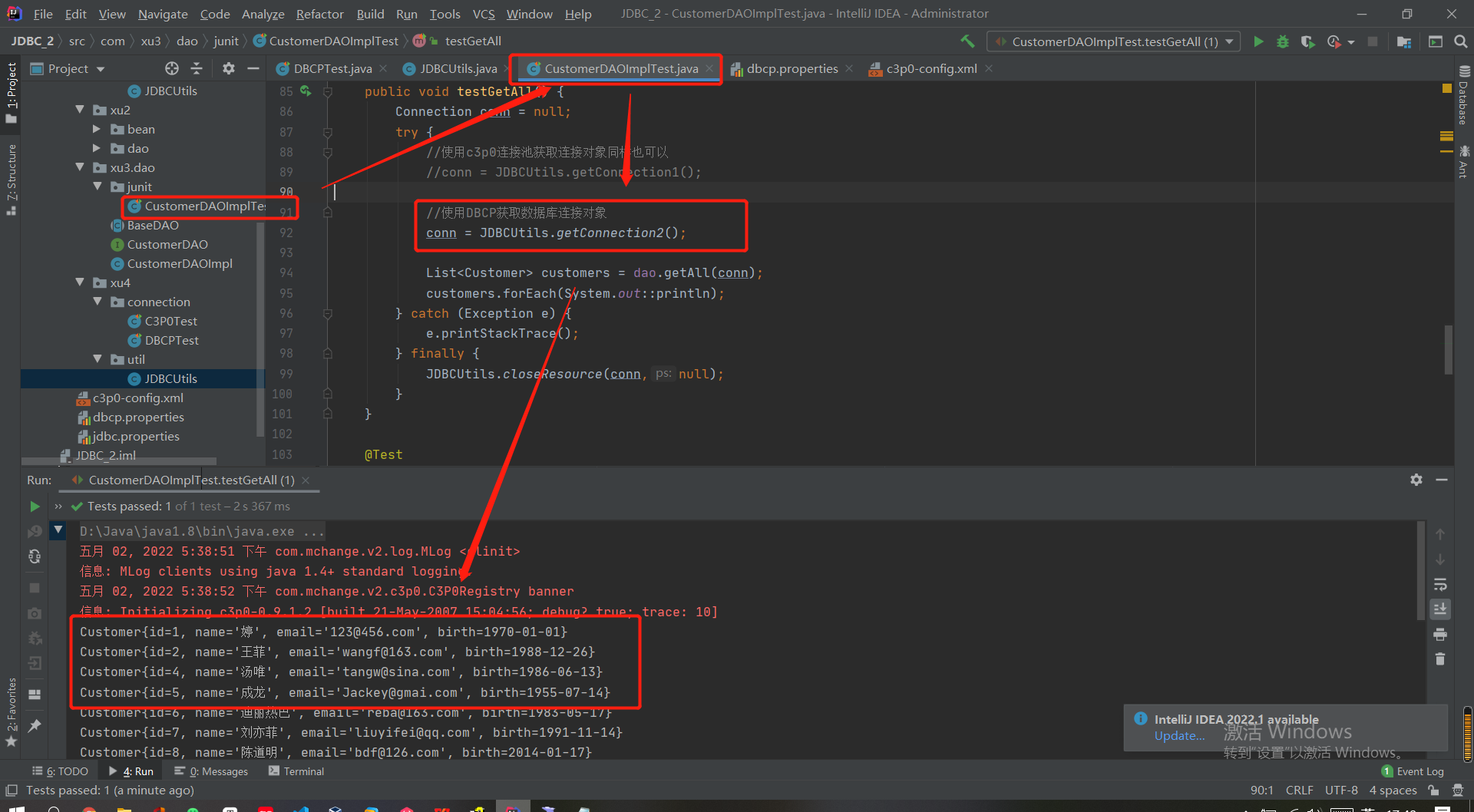Expand the bean folder
Image resolution: width=1474 pixels, height=812 pixels.
pyautogui.click(x=97, y=129)
